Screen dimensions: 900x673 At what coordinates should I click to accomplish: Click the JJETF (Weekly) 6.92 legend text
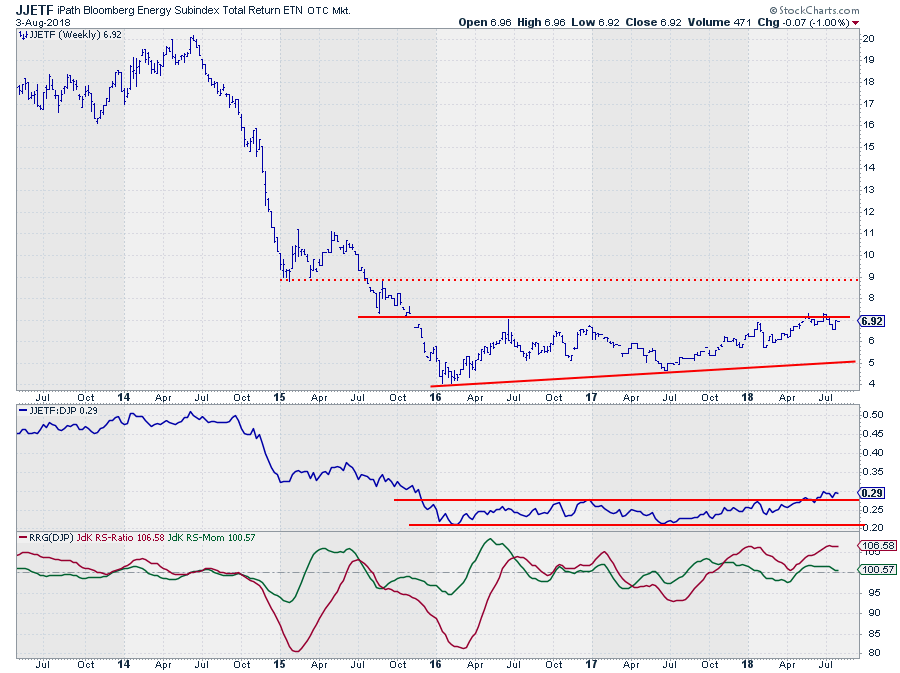[x=75, y=35]
